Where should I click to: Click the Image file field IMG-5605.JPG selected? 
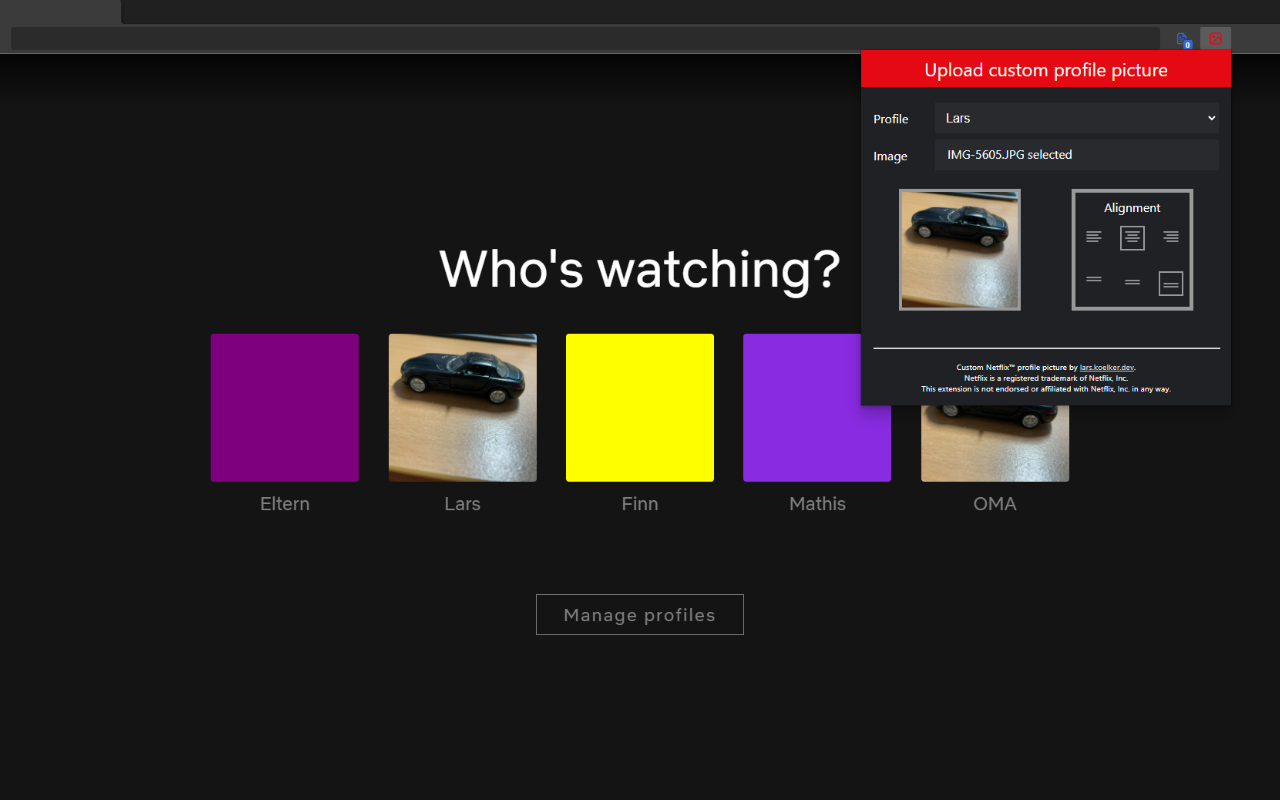[x=1077, y=155]
